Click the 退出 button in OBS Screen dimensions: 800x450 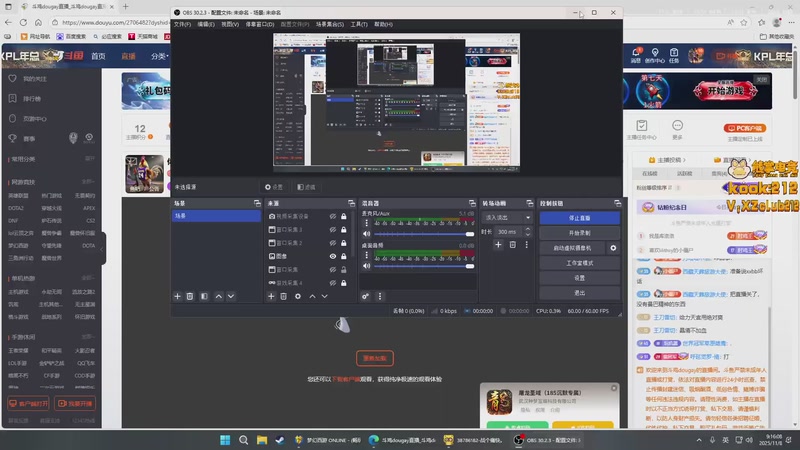[580, 293]
